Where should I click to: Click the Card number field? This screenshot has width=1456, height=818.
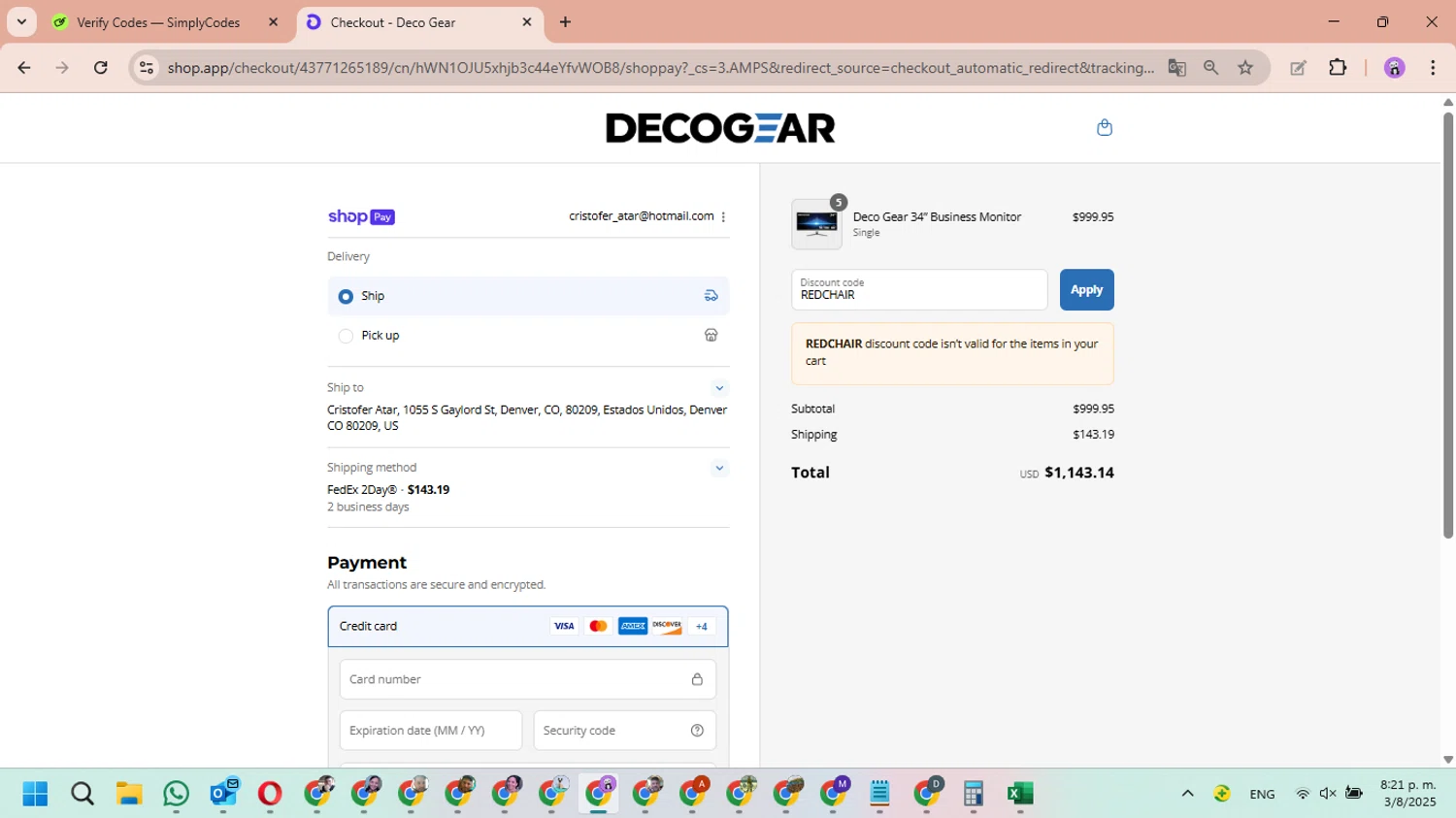(x=528, y=679)
